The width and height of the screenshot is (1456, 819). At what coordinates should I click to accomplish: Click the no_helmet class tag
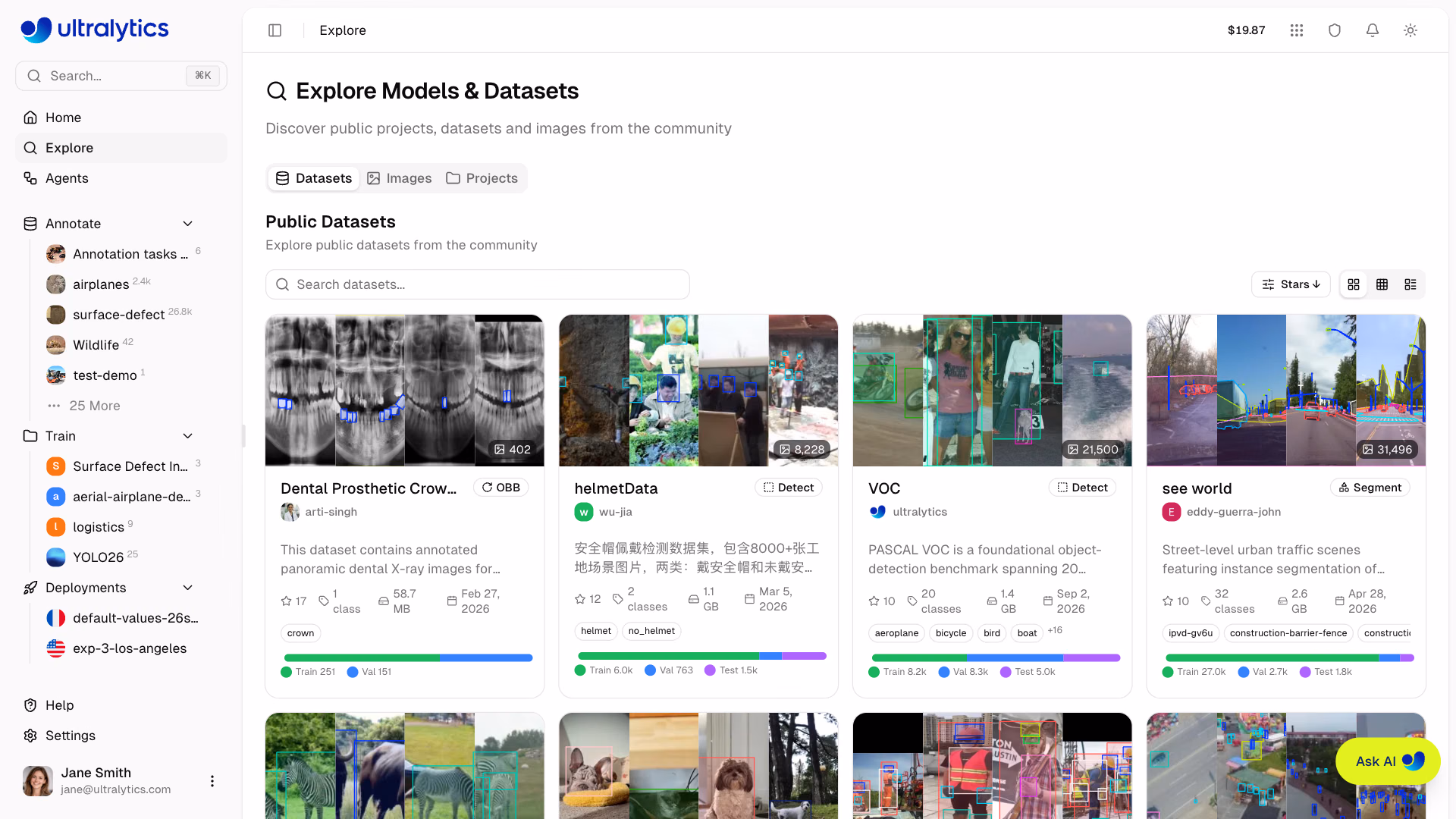click(x=651, y=631)
